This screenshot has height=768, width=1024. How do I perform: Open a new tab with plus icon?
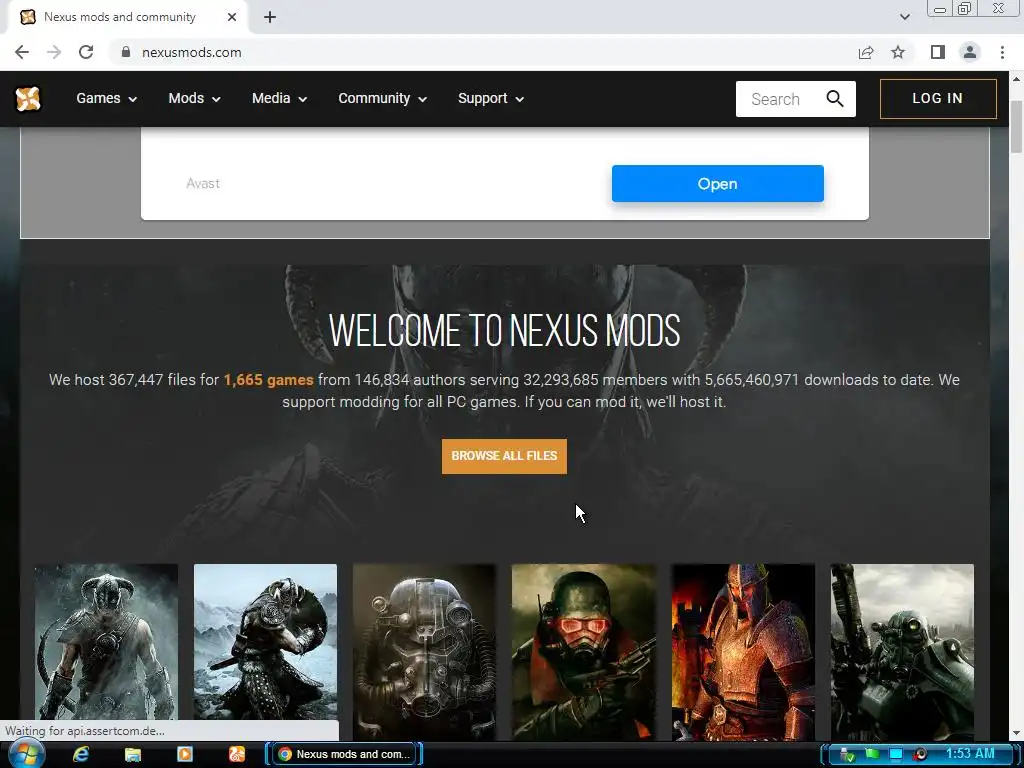click(x=270, y=18)
